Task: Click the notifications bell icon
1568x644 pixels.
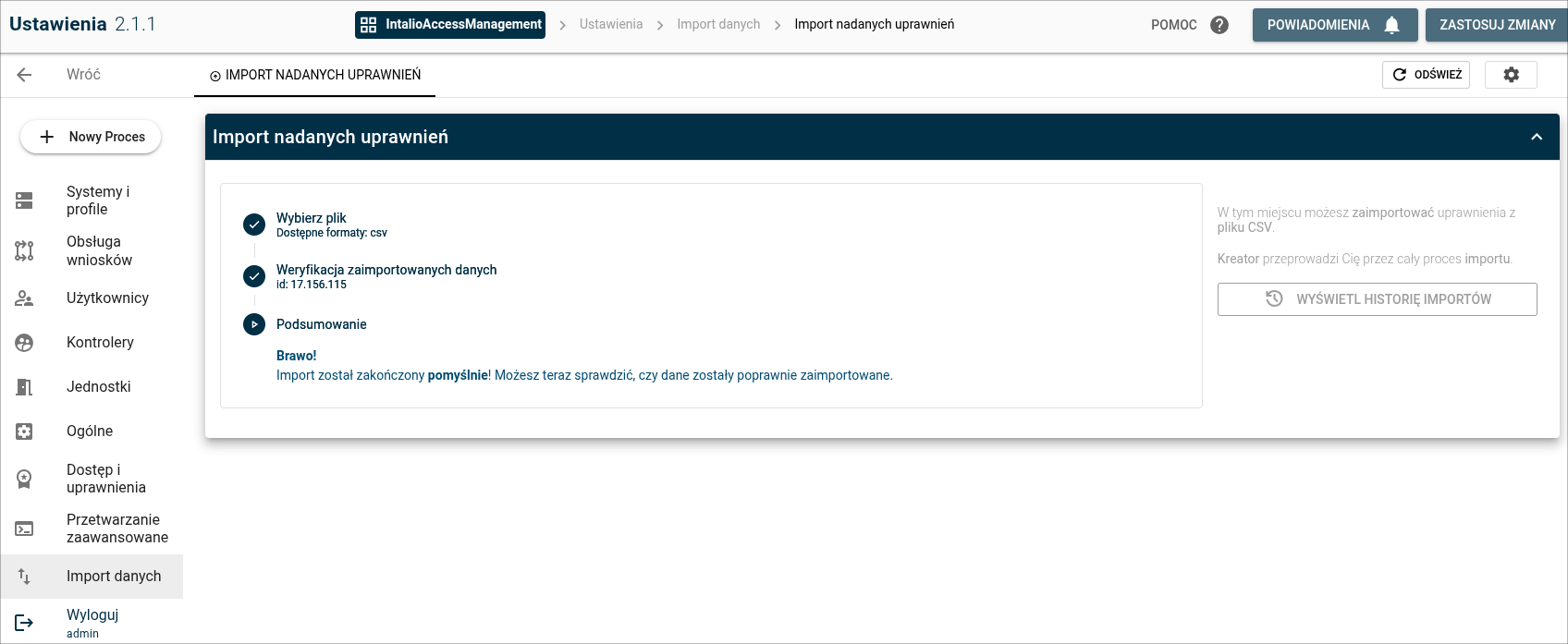Action: tap(1391, 25)
